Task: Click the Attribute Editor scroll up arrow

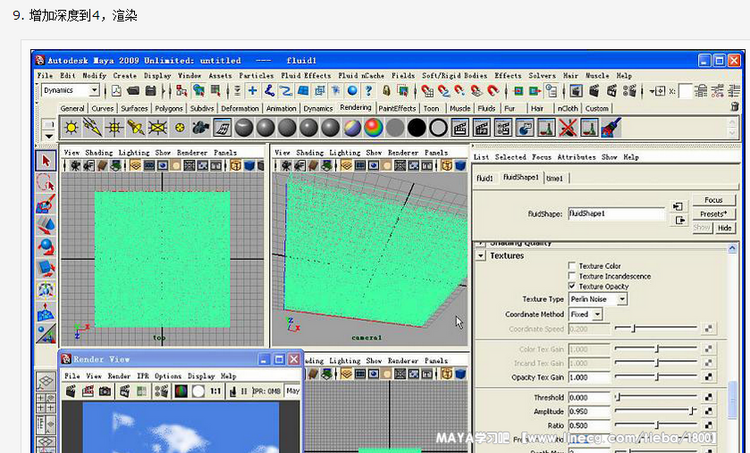Action: point(732,249)
